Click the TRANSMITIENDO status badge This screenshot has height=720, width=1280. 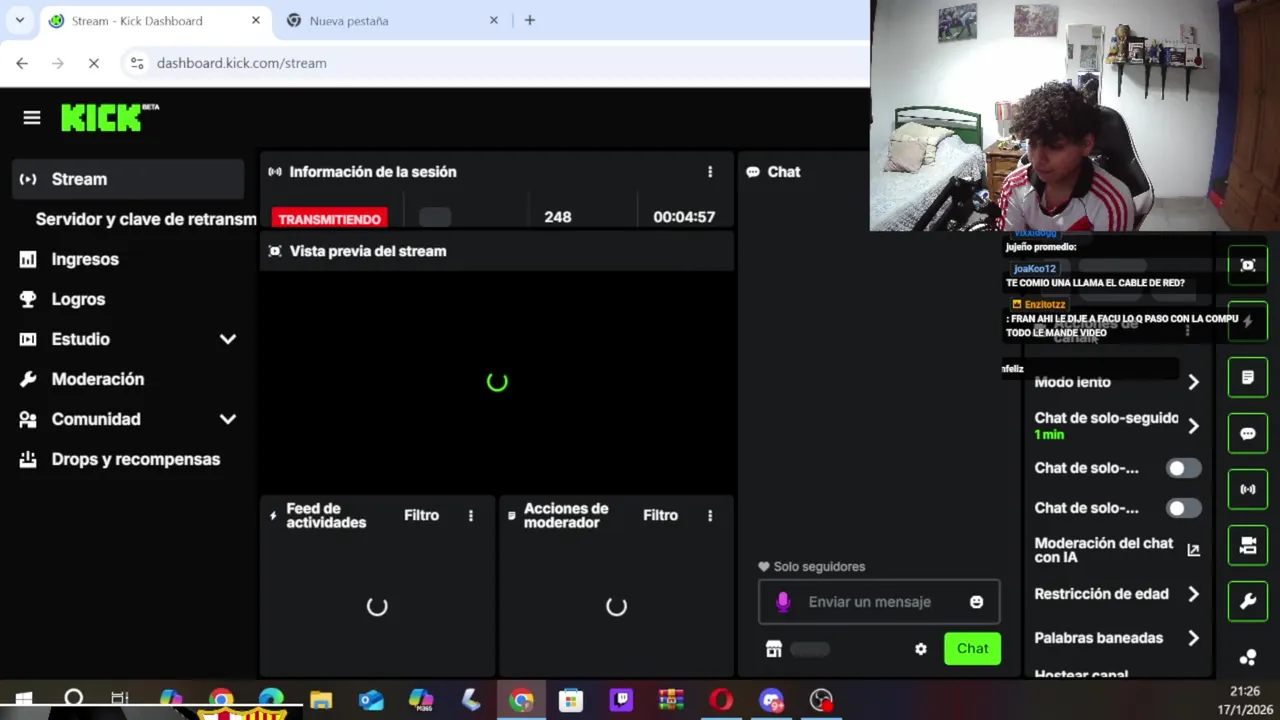[330, 219]
